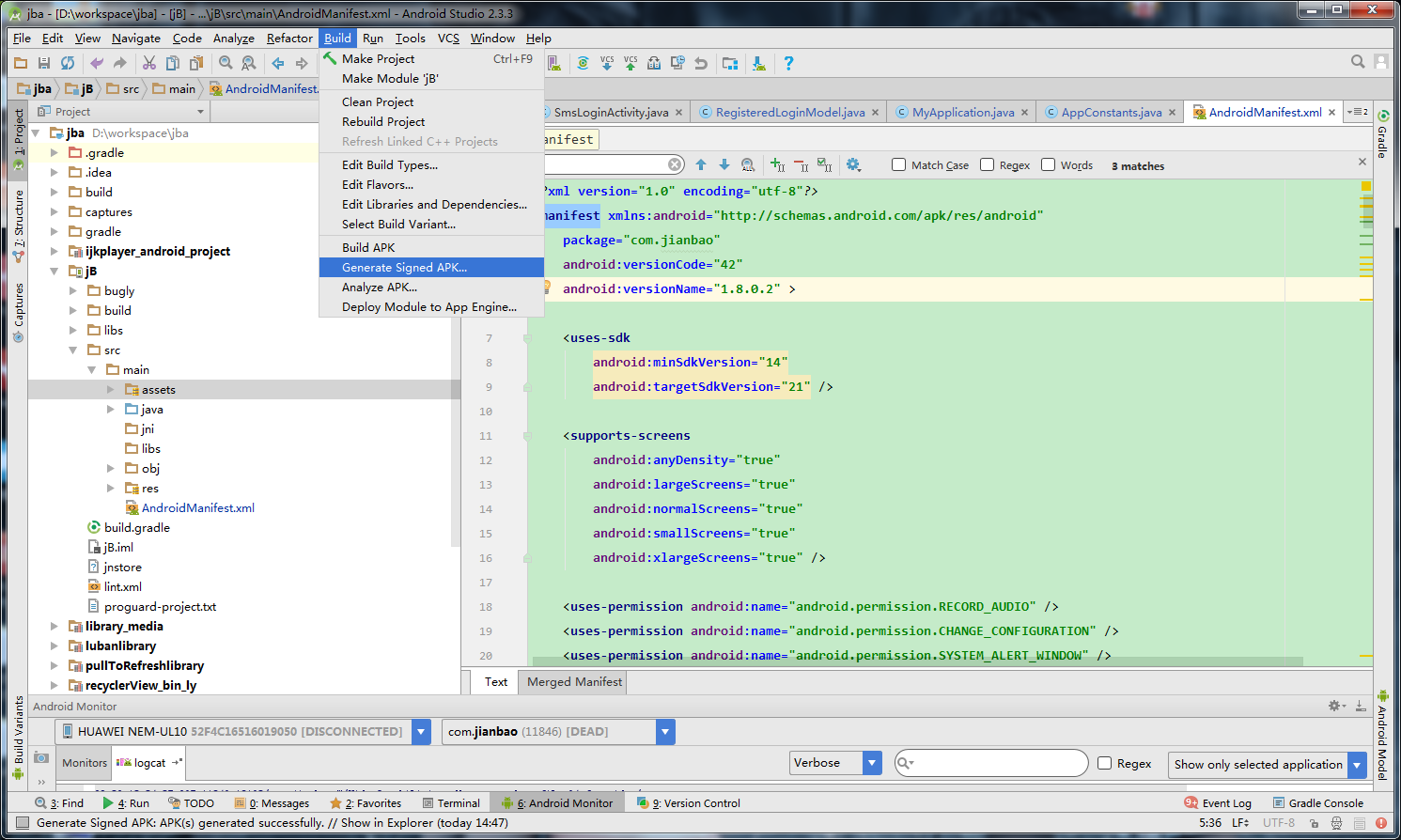Expand the java folder
This screenshot has width=1401, height=840.
(110, 409)
